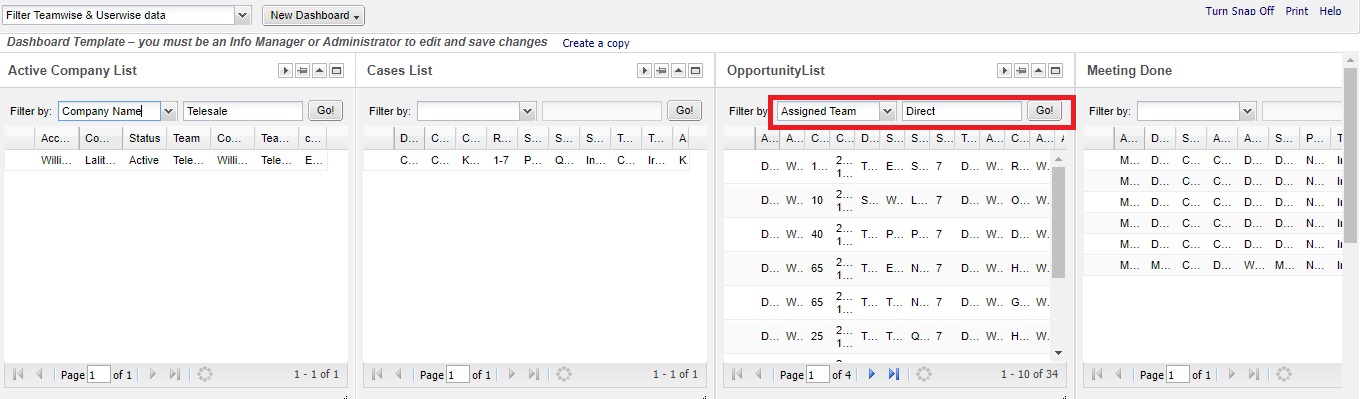Open Company Name filter dropdown in Active Company List
This screenshot has height=399, width=1360.
pyautogui.click(x=168, y=111)
